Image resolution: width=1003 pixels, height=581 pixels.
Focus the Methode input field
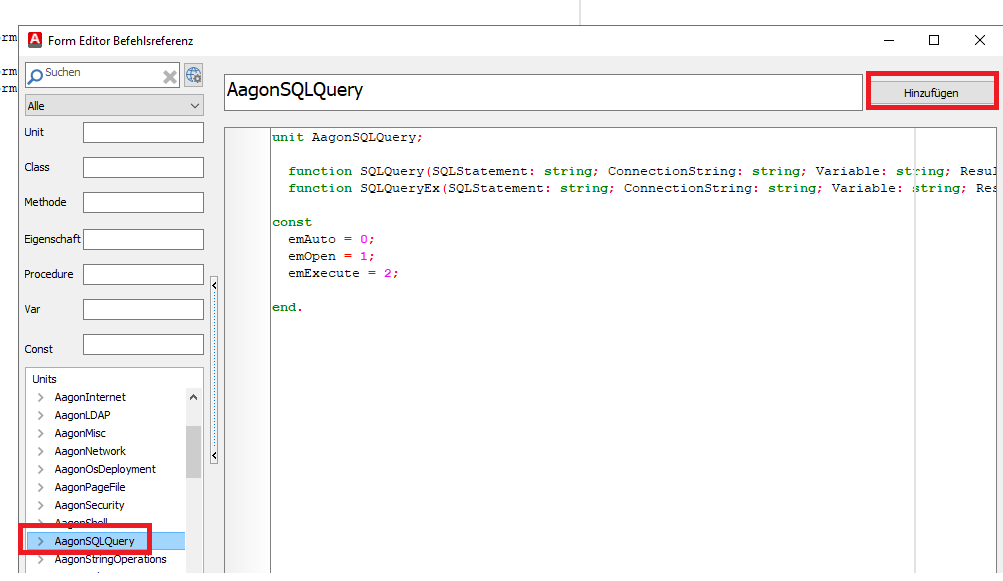pyautogui.click(x=143, y=203)
